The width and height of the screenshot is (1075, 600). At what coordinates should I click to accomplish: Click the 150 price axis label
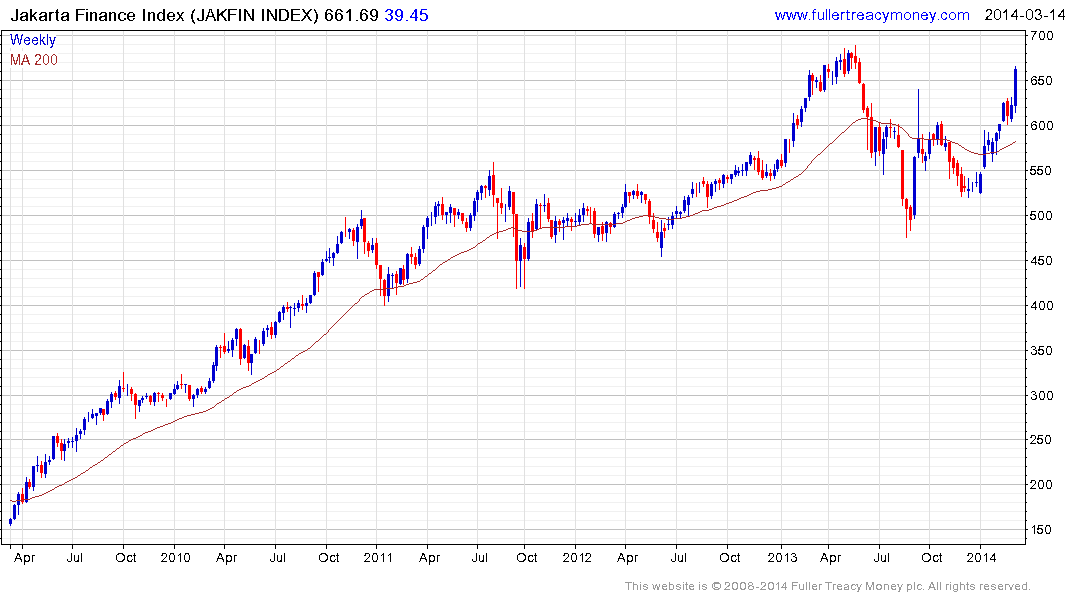1041,529
